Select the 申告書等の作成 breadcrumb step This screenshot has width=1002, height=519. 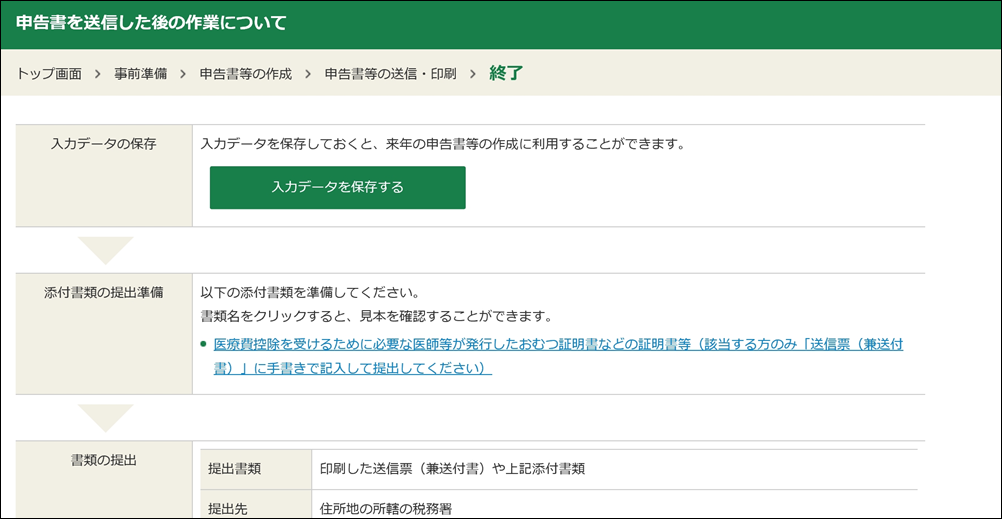[245, 74]
